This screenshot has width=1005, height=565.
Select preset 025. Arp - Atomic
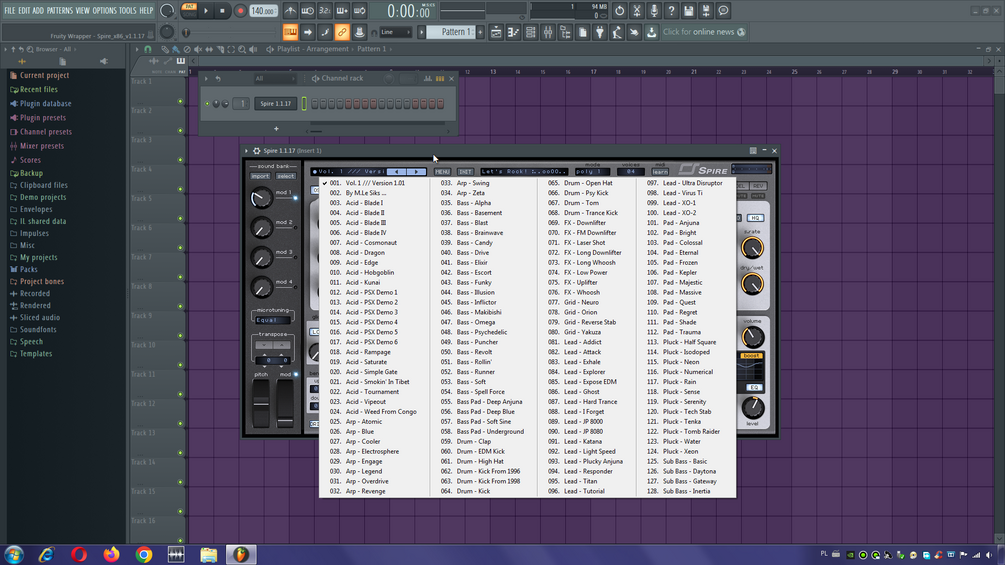374,422
